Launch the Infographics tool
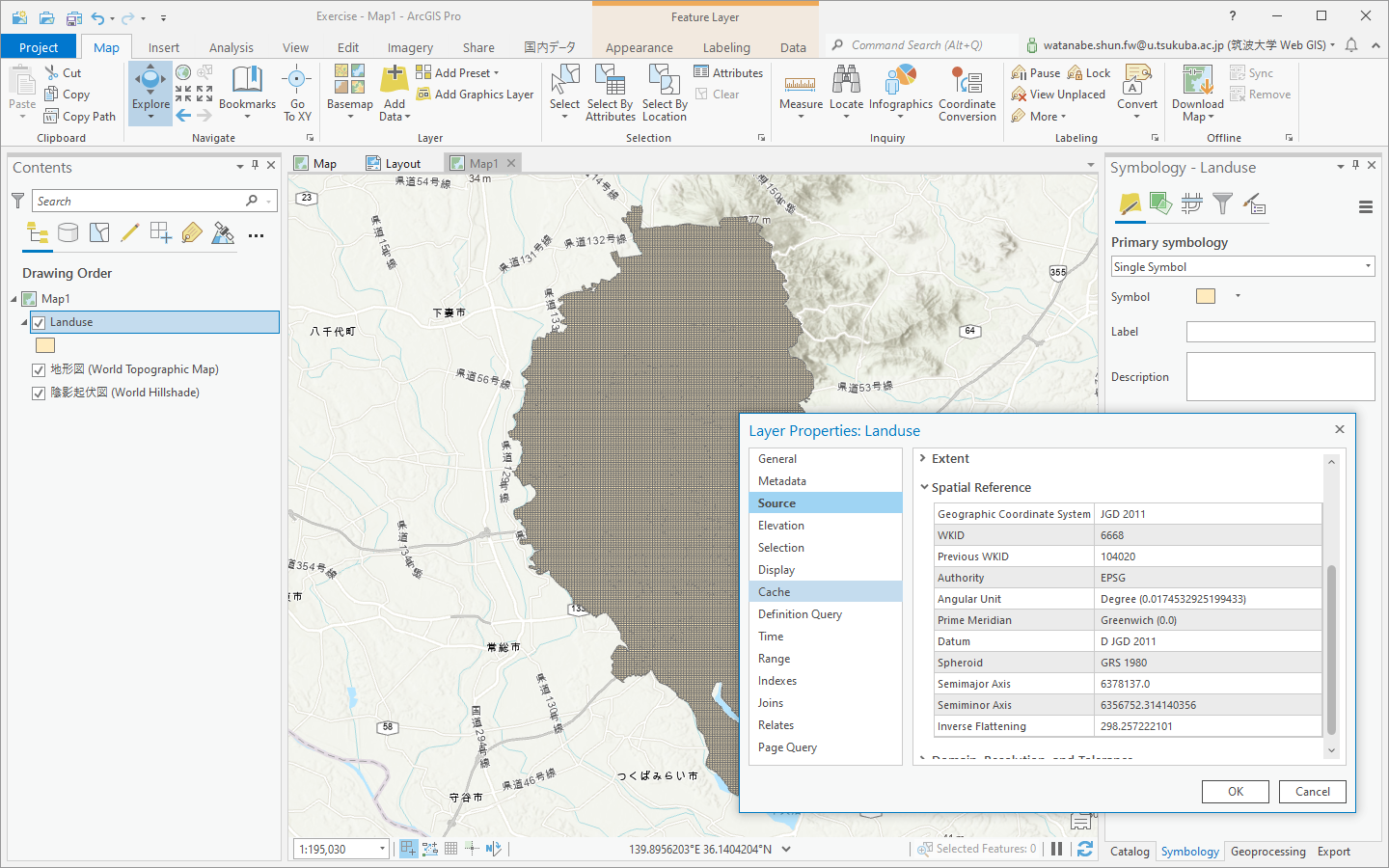The width and height of the screenshot is (1389, 868). pyautogui.click(x=901, y=93)
